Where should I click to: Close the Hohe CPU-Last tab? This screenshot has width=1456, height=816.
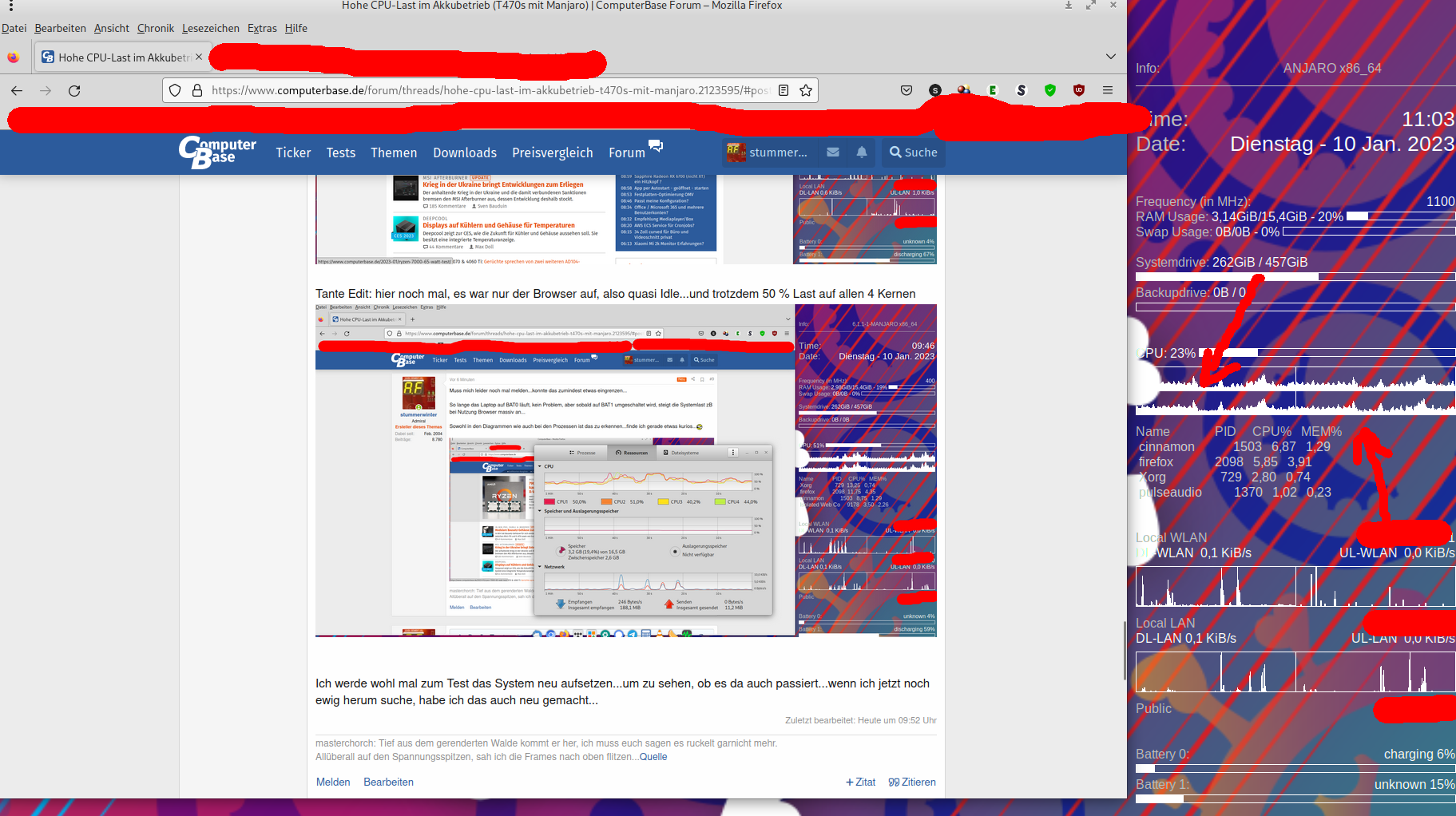pyautogui.click(x=199, y=57)
